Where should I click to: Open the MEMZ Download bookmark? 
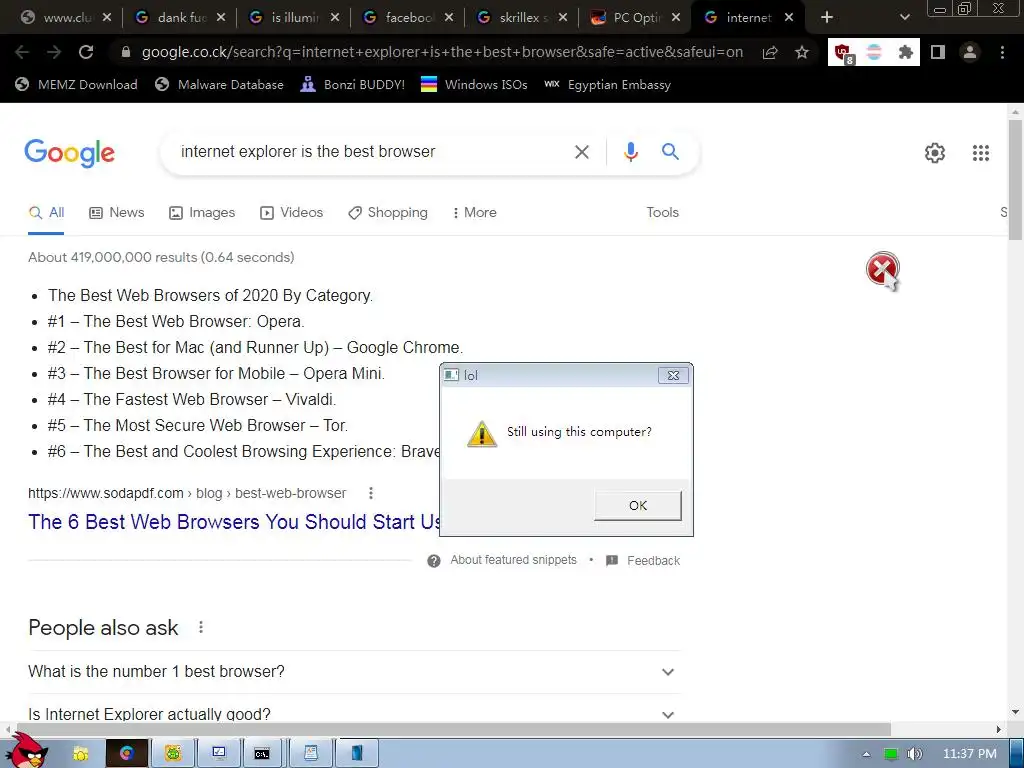pos(76,85)
